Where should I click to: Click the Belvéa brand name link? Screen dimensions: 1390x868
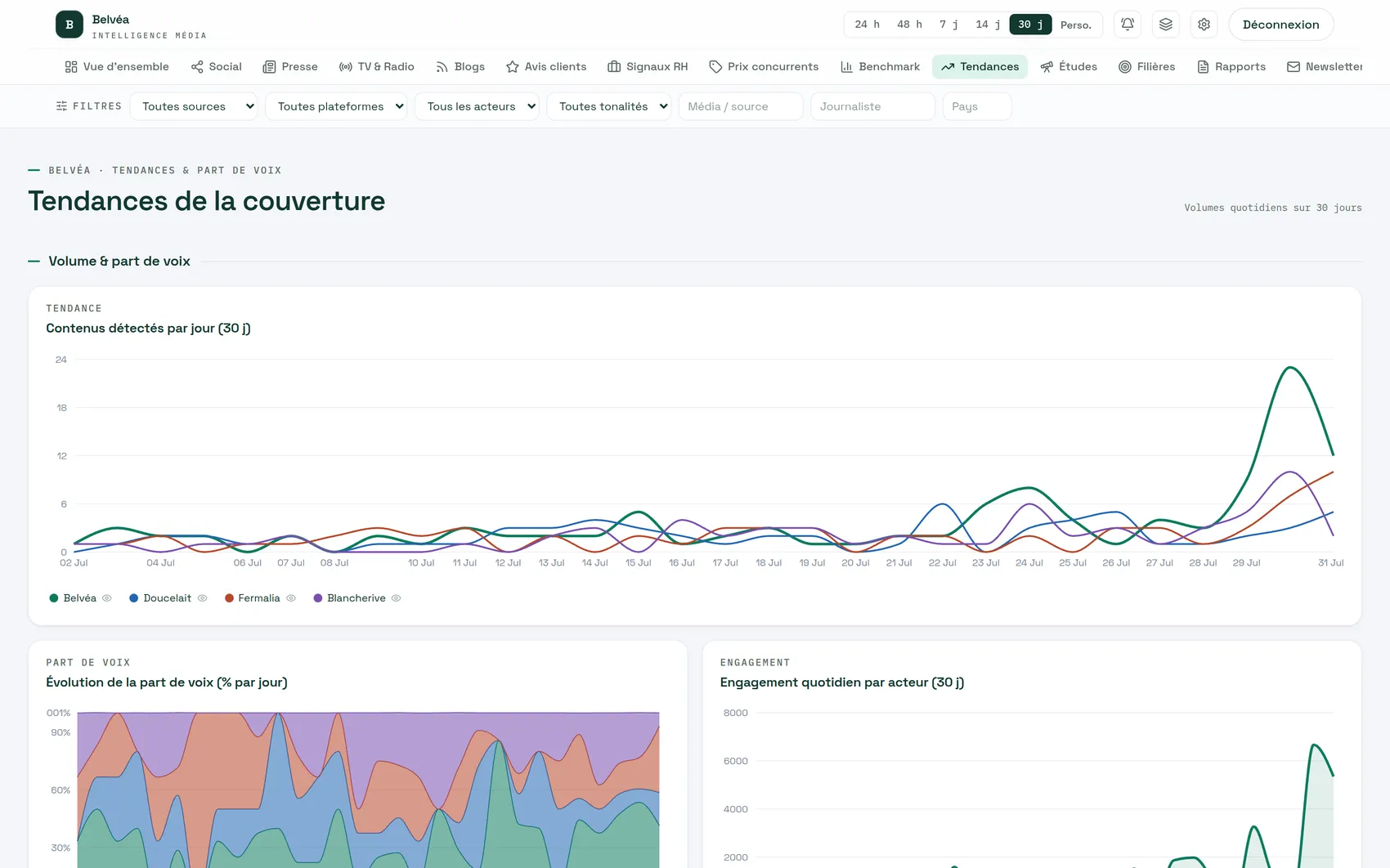[x=110, y=20]
